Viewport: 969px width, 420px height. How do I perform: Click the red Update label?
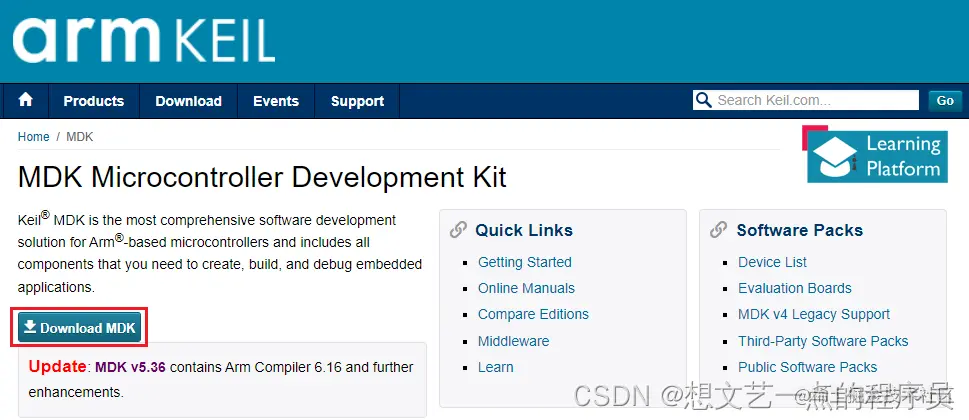coord(57,366)
